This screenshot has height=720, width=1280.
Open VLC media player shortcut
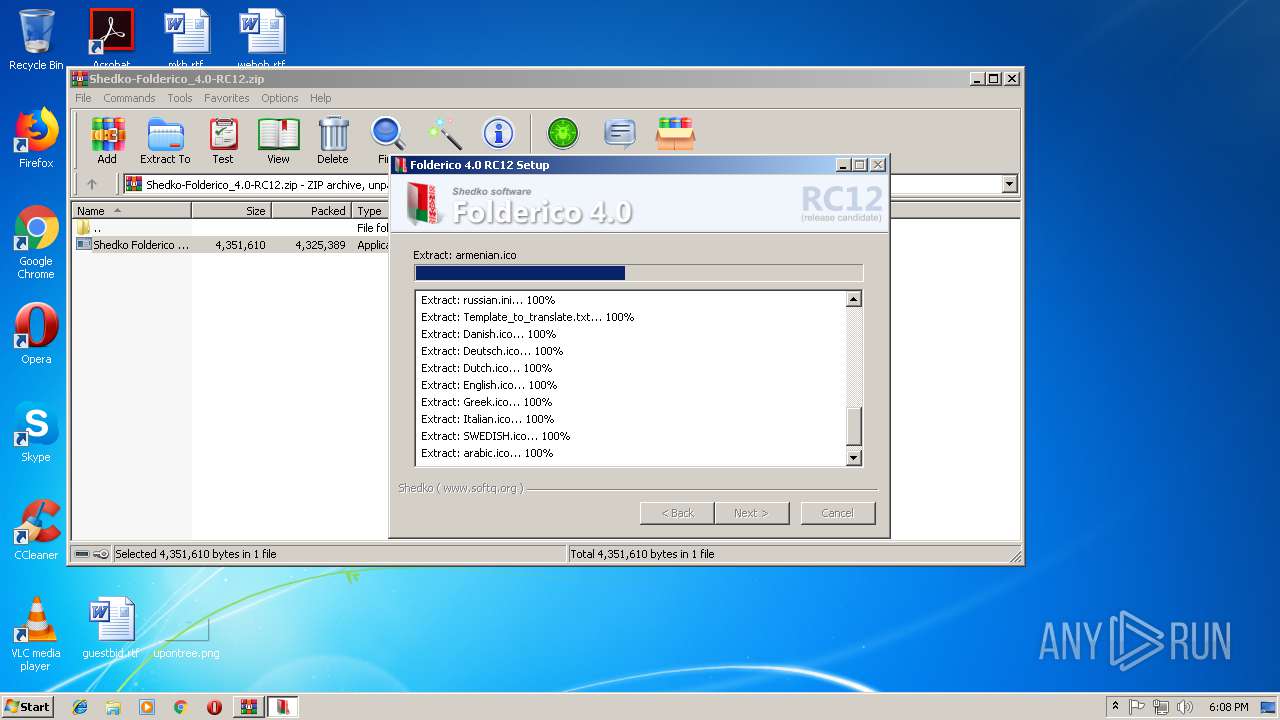(36, 634)
